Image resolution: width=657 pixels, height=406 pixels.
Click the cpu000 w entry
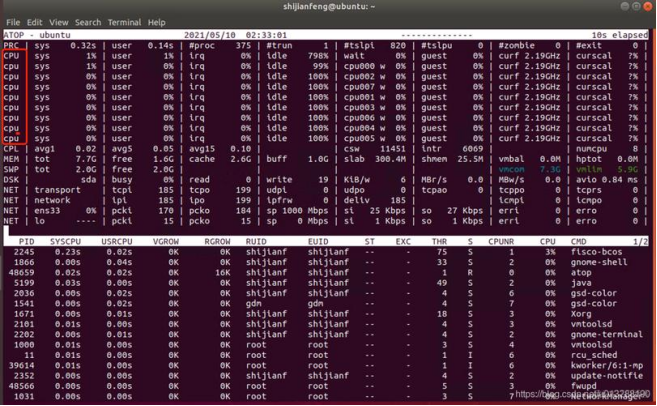365,66
